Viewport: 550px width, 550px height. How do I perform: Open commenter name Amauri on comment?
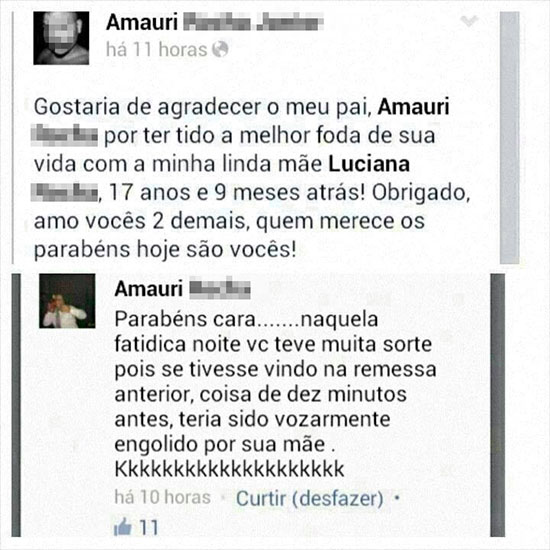click(148, 289)
